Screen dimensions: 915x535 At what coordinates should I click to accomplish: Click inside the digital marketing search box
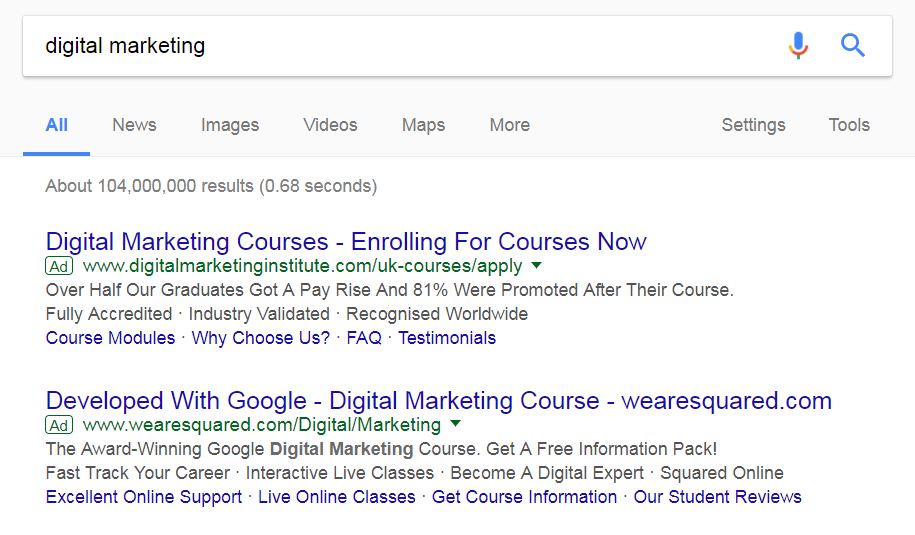pyautogui.click(x=403, y=46)
